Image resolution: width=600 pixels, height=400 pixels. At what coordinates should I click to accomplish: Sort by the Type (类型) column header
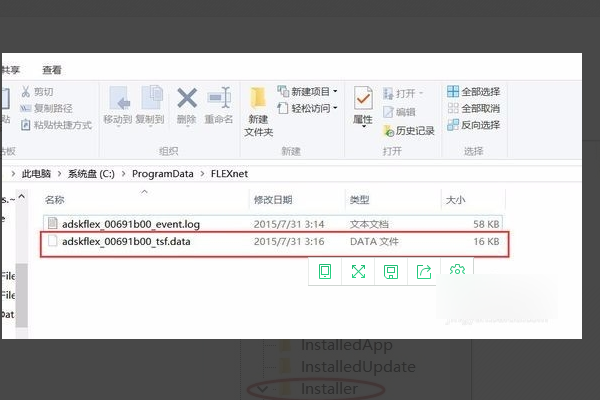[359, 200]
